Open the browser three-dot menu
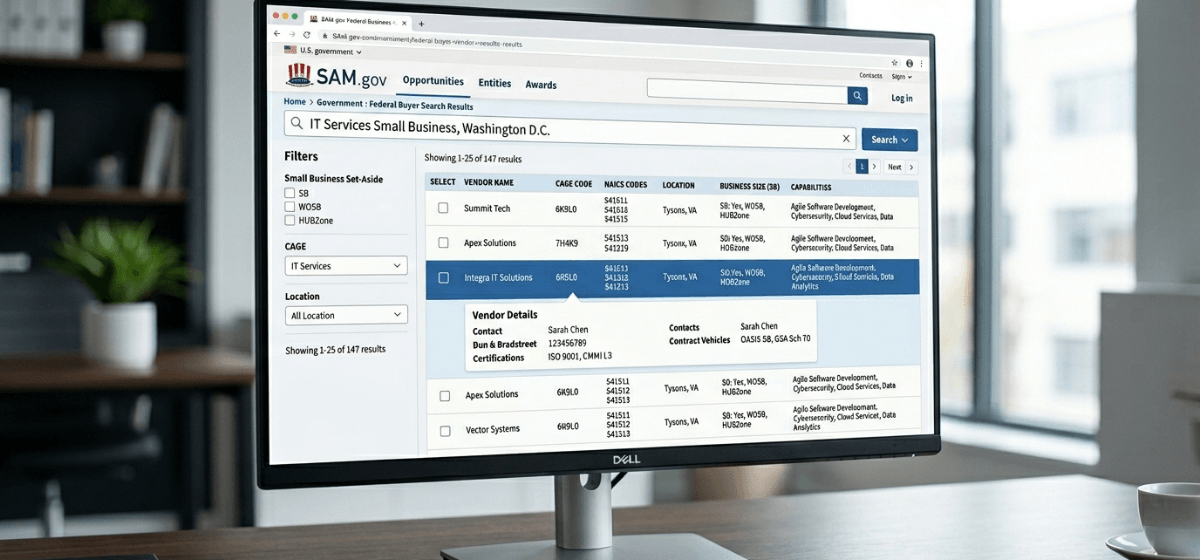 pos(921,63)
